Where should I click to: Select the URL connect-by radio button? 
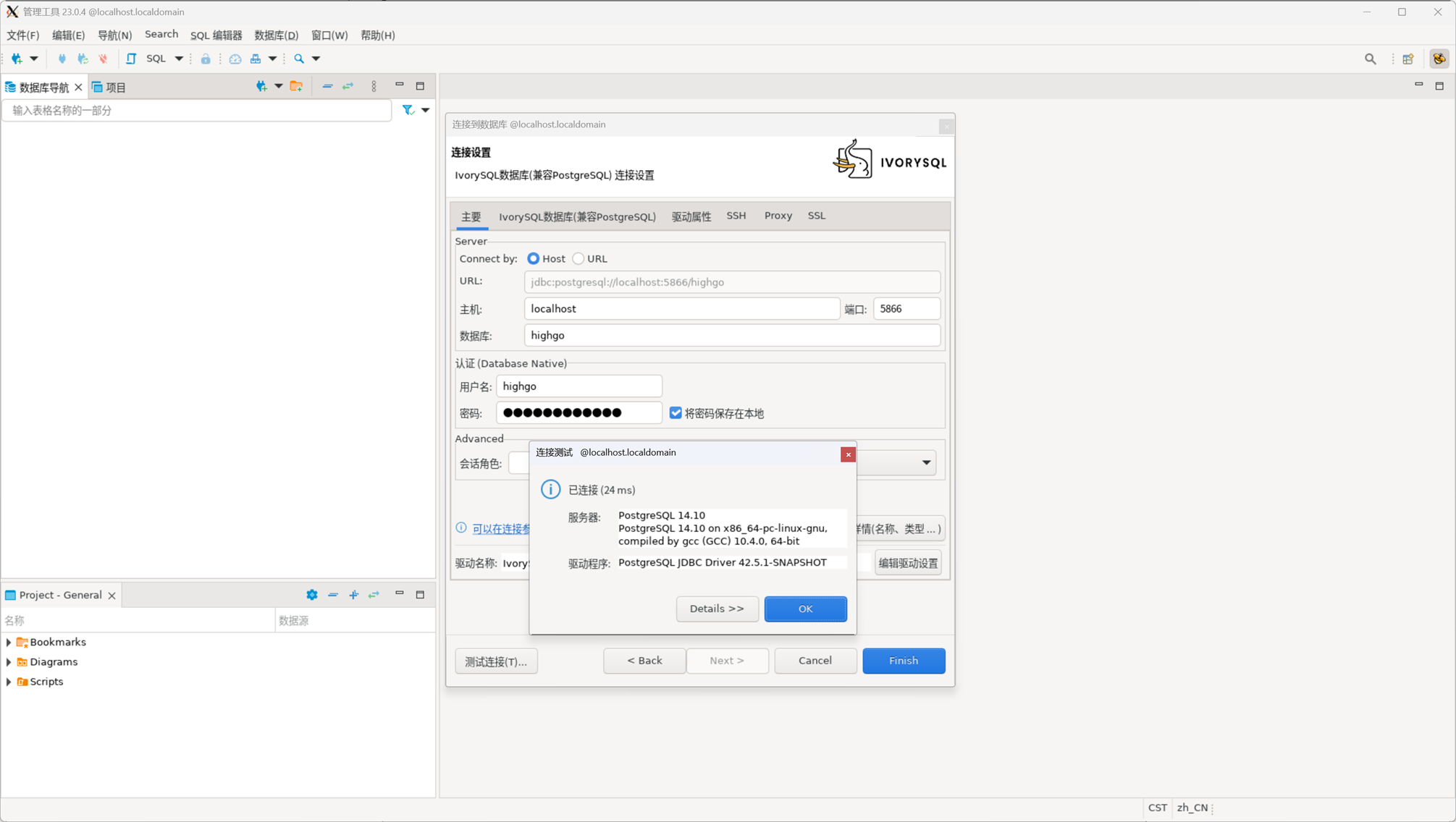tap(578, 258)
